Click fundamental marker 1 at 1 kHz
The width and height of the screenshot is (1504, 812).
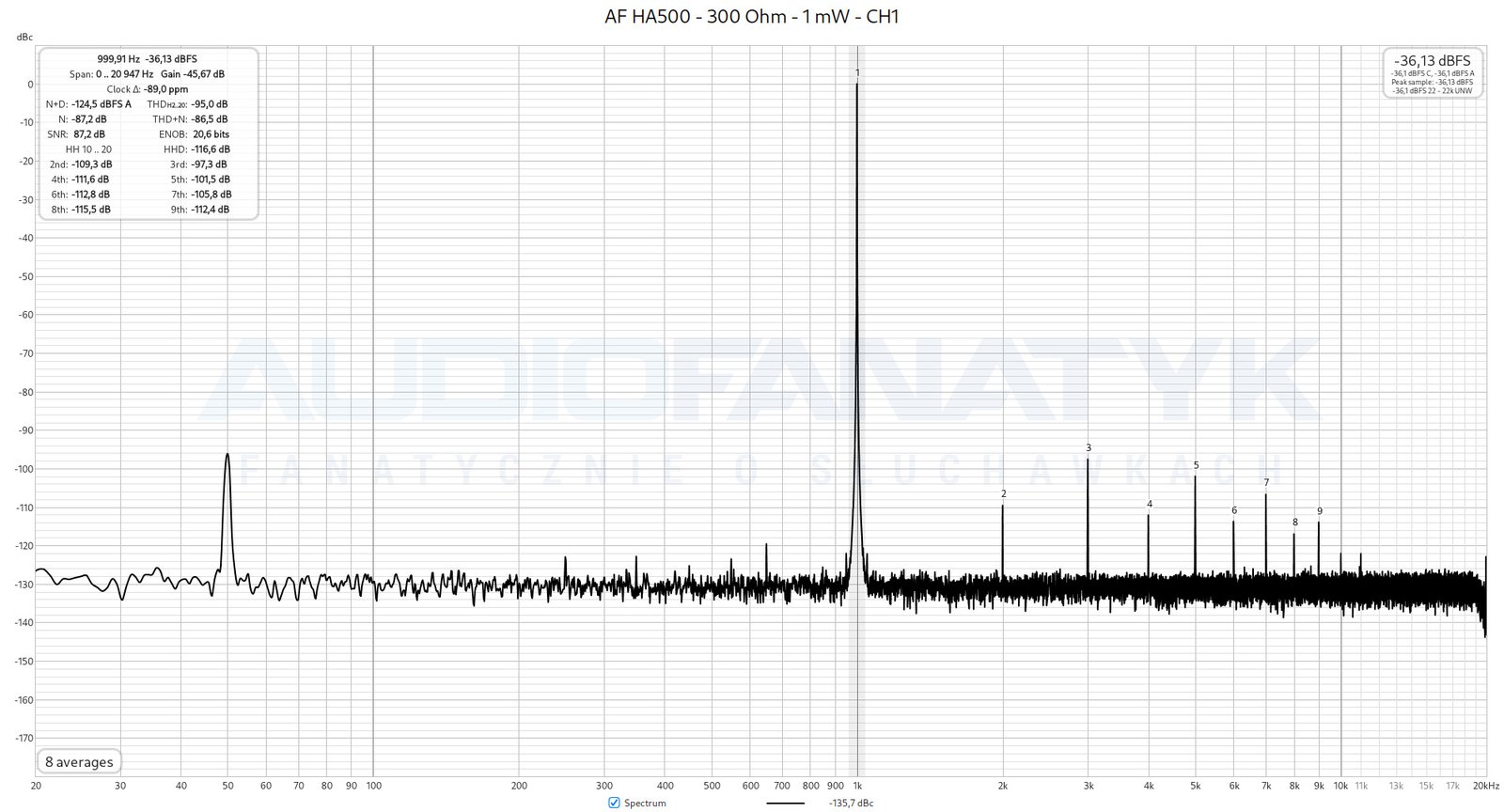857,72
